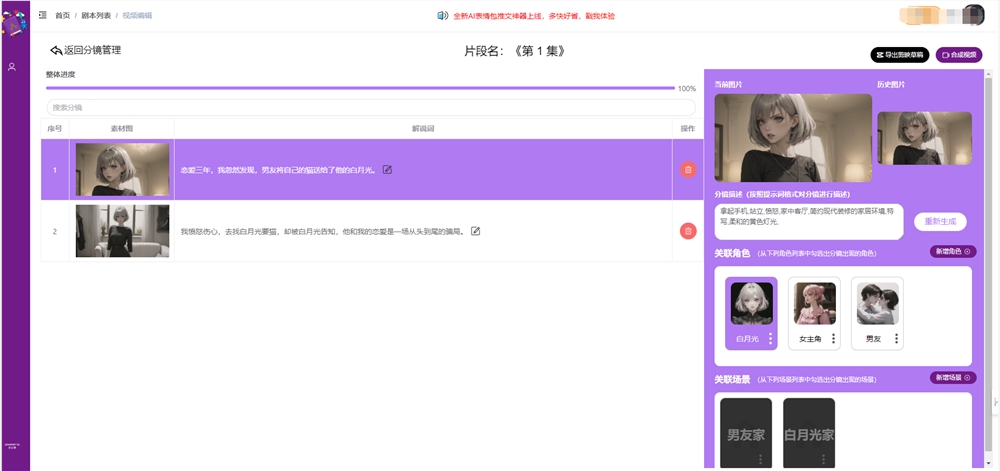Click in the 搜索分镜 search field

click(x=371, y=107)
